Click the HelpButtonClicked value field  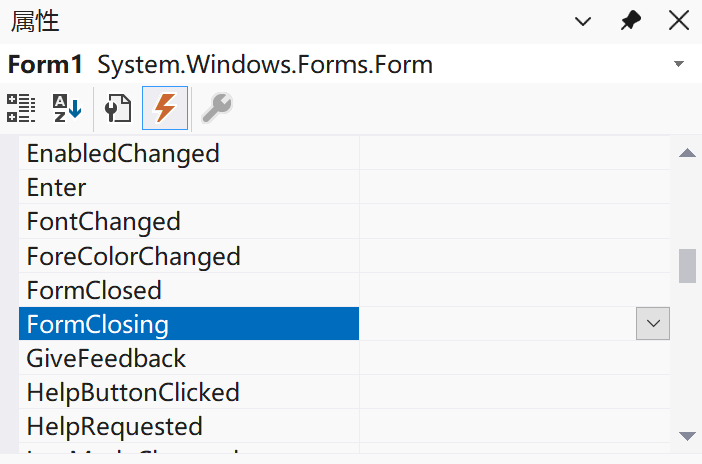pos(514,392)
